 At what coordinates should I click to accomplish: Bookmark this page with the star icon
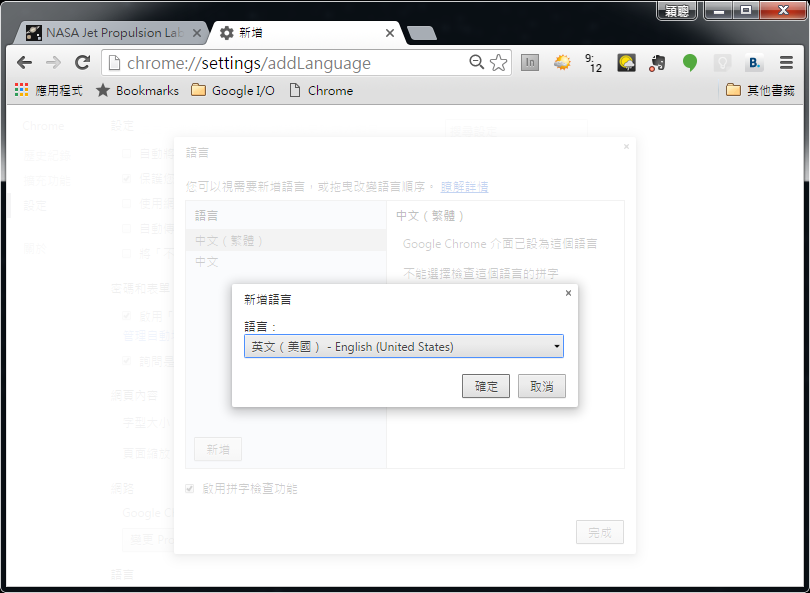499,63
